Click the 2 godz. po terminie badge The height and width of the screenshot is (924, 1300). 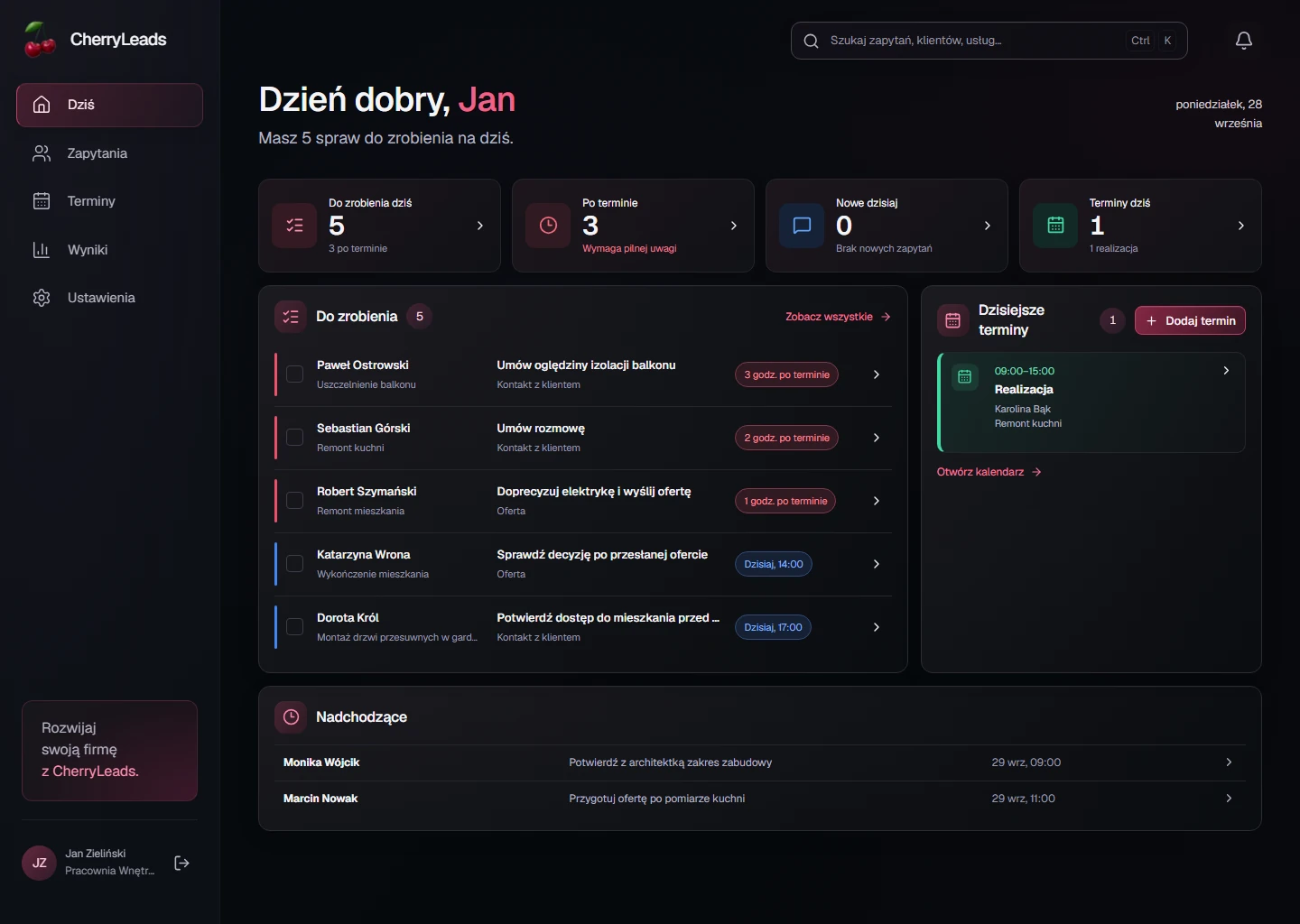click(x=786, y=438)
